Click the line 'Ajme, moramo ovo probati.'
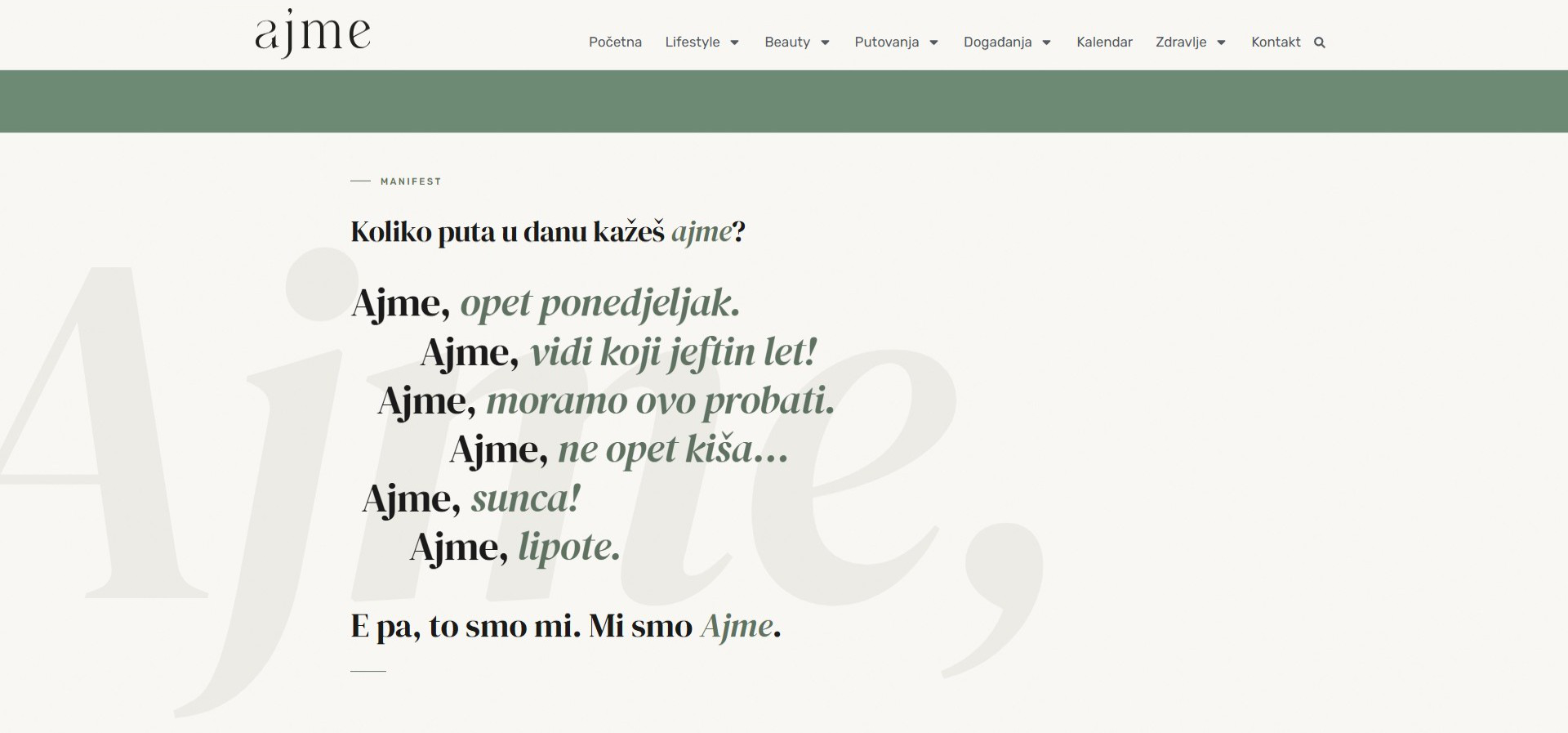This screenshot has height=733, width=1568. coord(606,401)
